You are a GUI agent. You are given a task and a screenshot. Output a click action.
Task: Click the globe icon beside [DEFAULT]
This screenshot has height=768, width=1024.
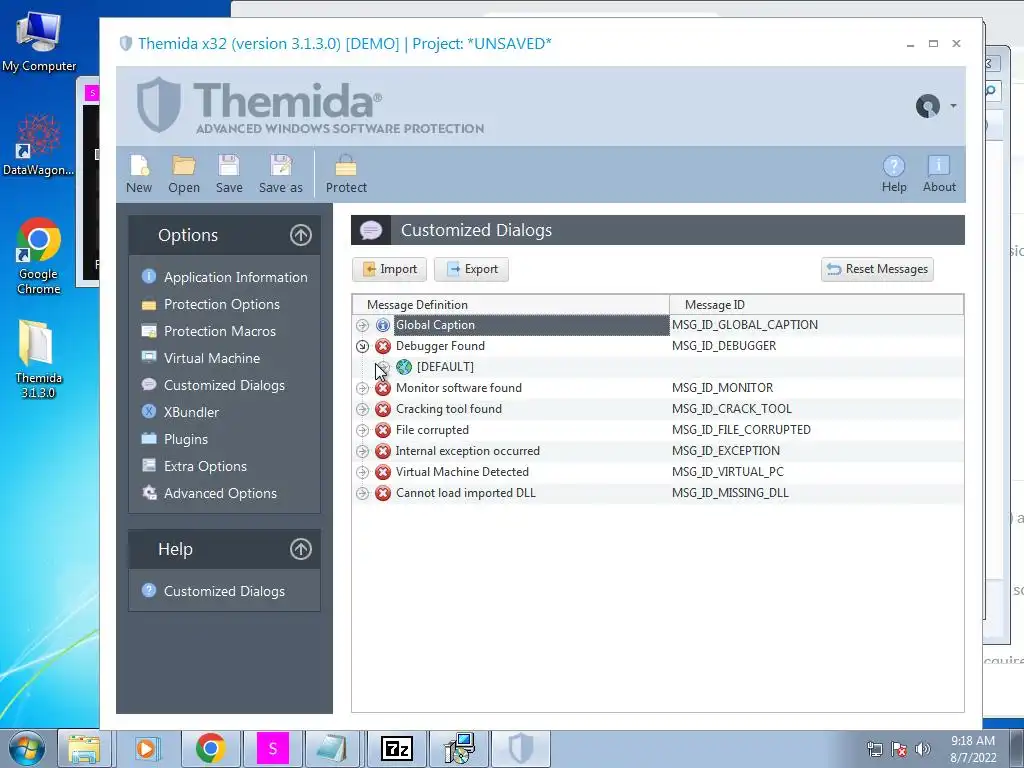[x=404, y=367]
